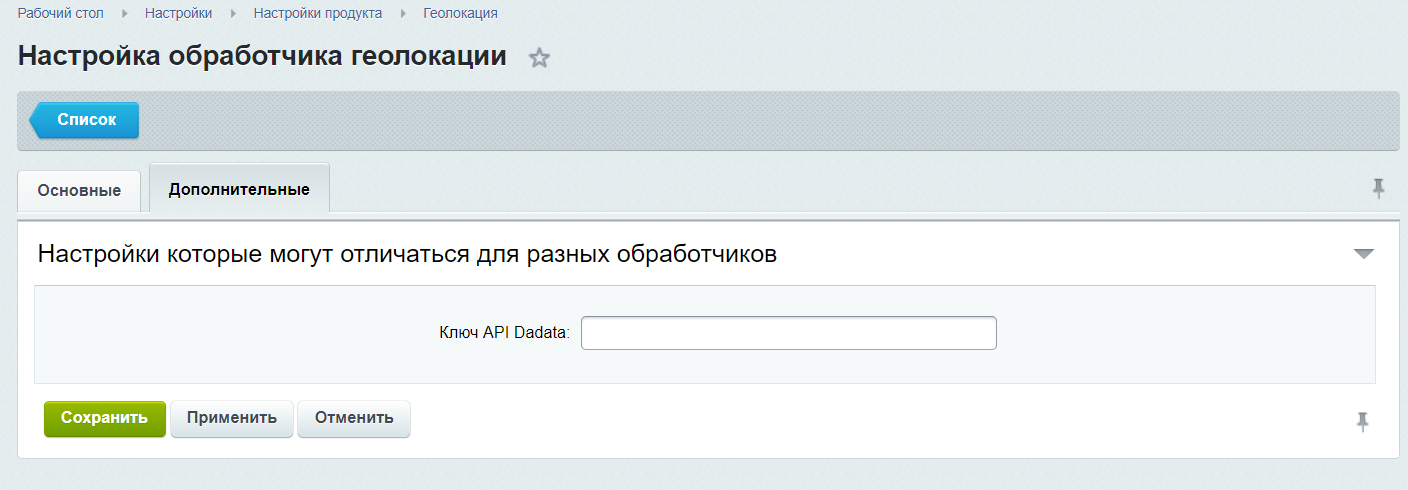The image size is (1408, 490).
Task: Click the pin icon beside the tabs
Action: (1379, 188)
